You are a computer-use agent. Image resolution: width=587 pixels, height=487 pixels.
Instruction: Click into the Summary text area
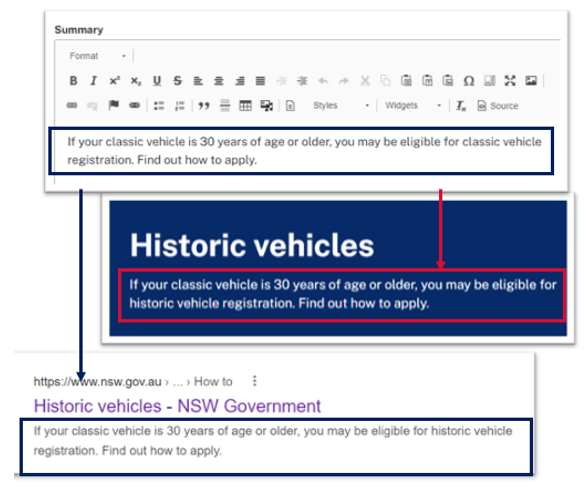[x=301, y=150]
